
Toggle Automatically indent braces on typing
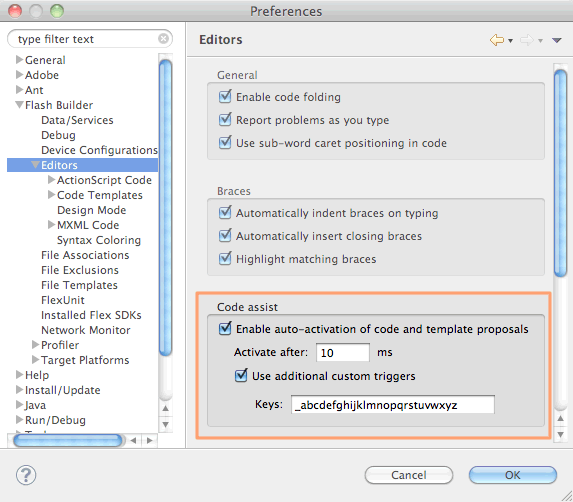(x=225, y=213)
